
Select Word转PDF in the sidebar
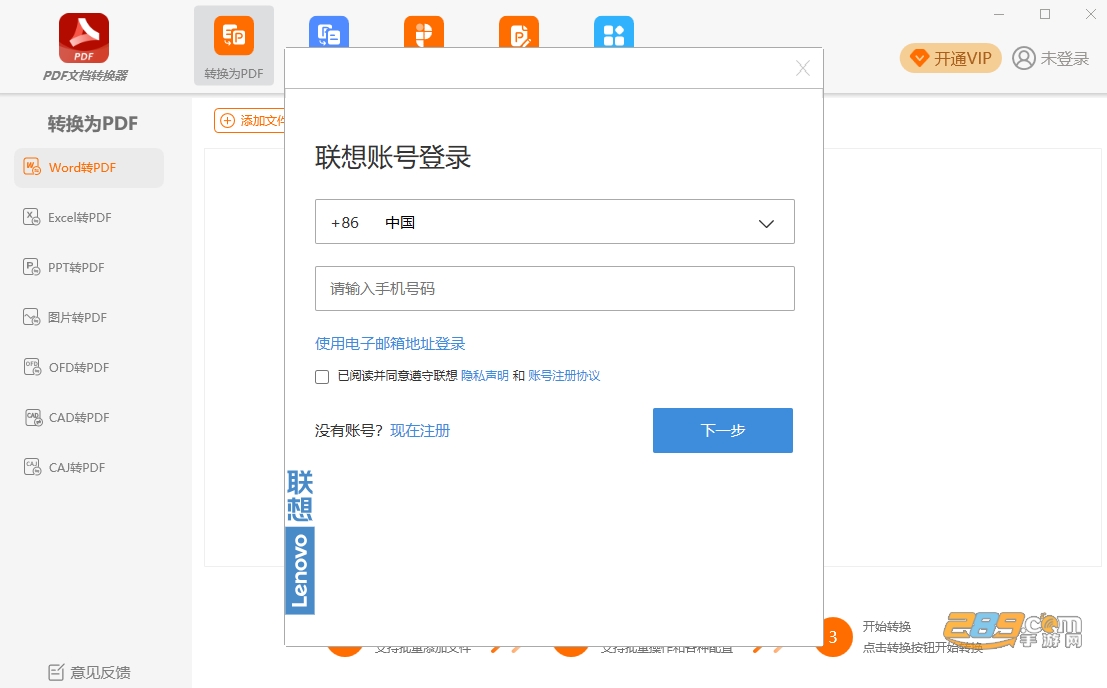click(x=89, y=168)
